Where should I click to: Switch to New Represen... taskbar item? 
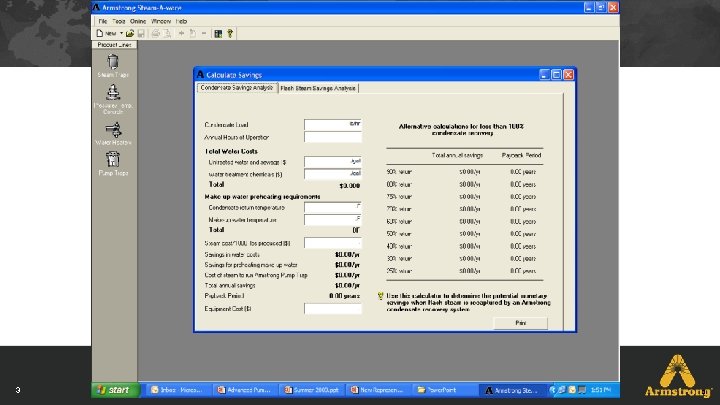coord(378,390)
